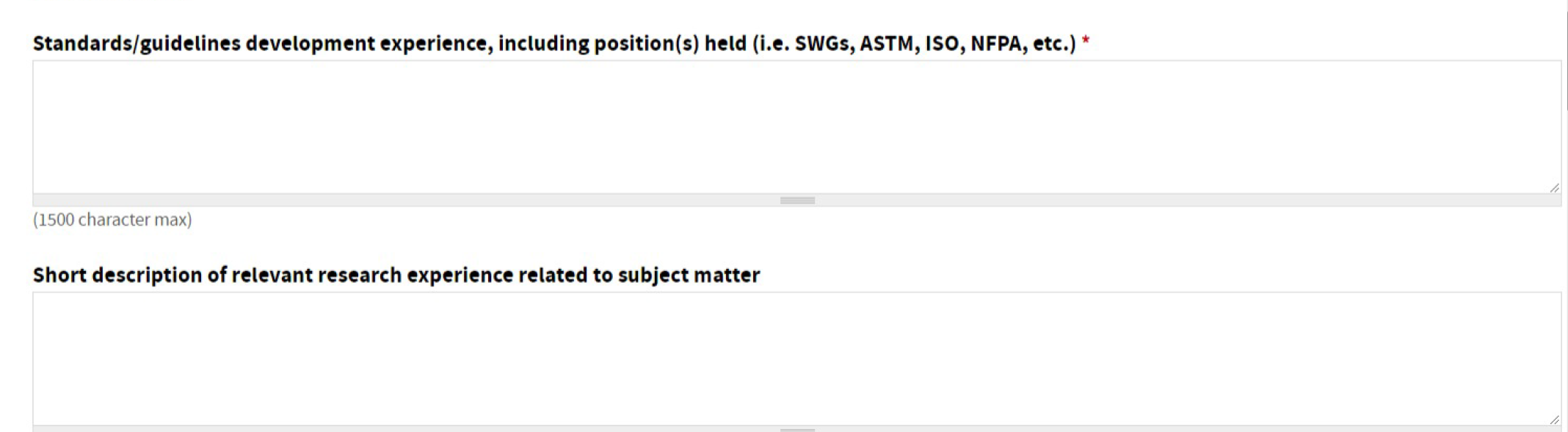The width and height of the screenshot is (1568, 432).
Task: Click the grippie bar under the research experience box
Action: click(x=797, y=430)
